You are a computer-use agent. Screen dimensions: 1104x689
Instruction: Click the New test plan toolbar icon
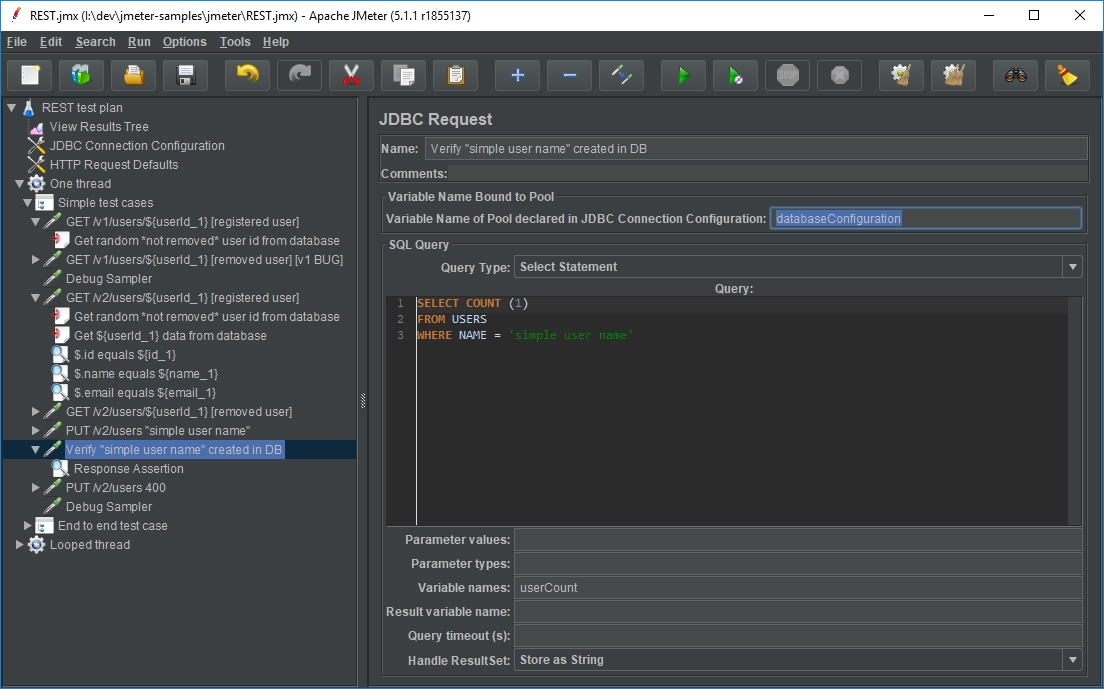pyautogui.click(x=30, y=75)
